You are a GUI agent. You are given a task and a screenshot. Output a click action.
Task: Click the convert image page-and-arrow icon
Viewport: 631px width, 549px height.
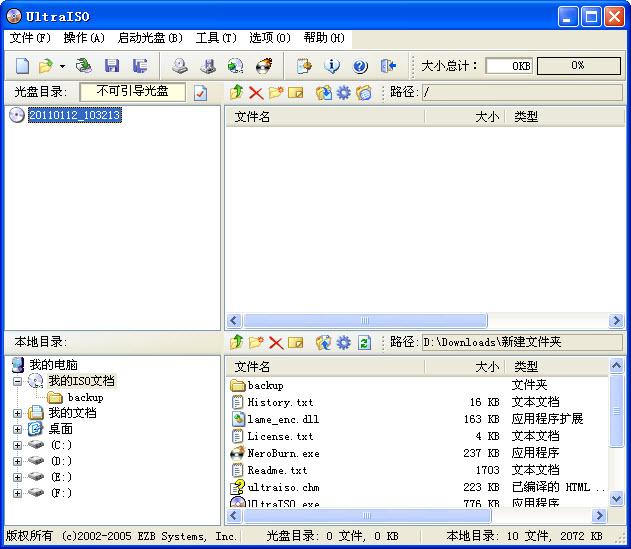(x=304, y=66)
